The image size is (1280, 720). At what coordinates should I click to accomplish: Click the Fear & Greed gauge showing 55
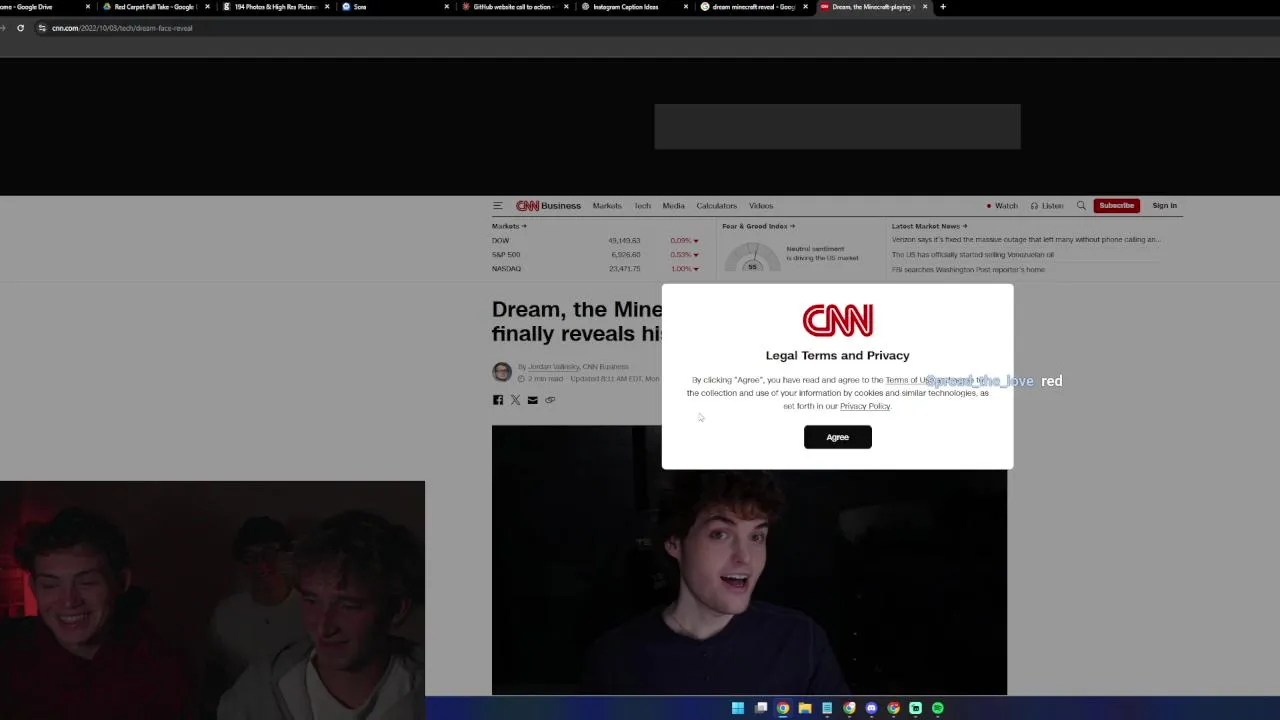[752, 258]
